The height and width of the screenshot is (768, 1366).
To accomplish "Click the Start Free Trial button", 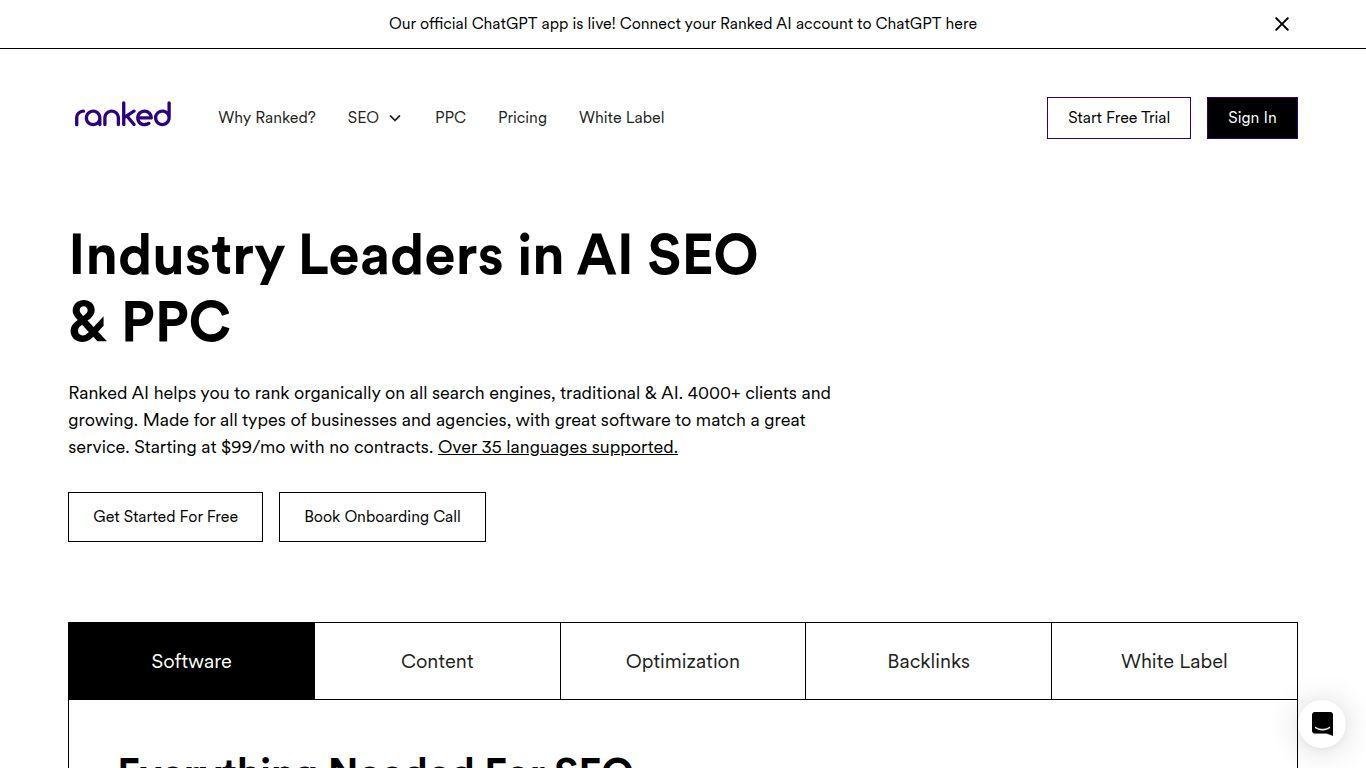I will click(x=1118, y=118).
